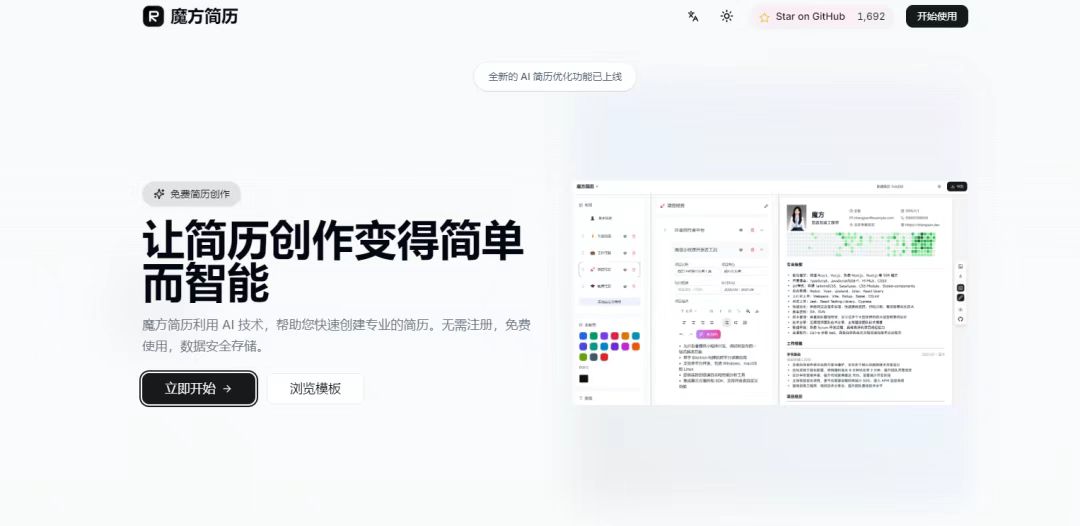Open the 全新的 AI 简历优化功能已上线 announcement pill
The image size is (1080, 526).
pos(555,76)
